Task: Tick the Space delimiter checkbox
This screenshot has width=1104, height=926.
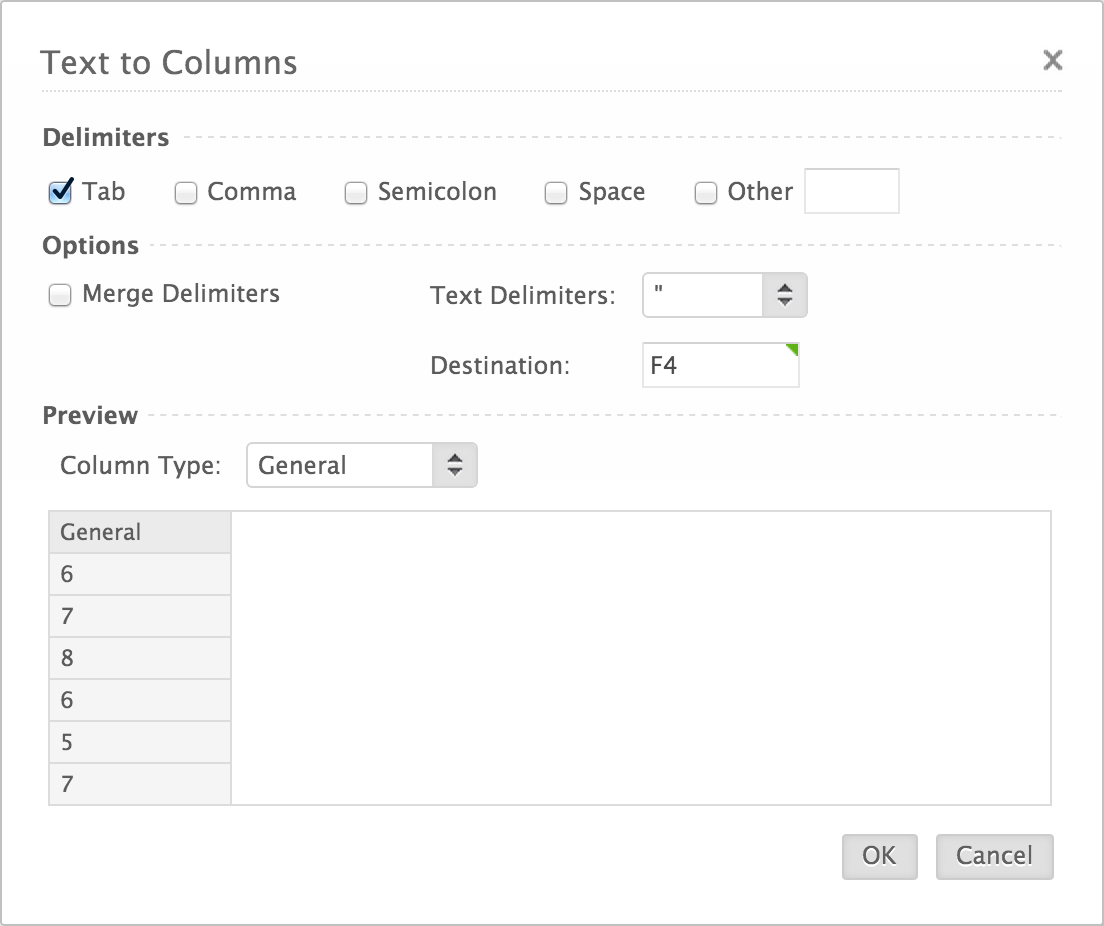Action: (x=556, y=193)
